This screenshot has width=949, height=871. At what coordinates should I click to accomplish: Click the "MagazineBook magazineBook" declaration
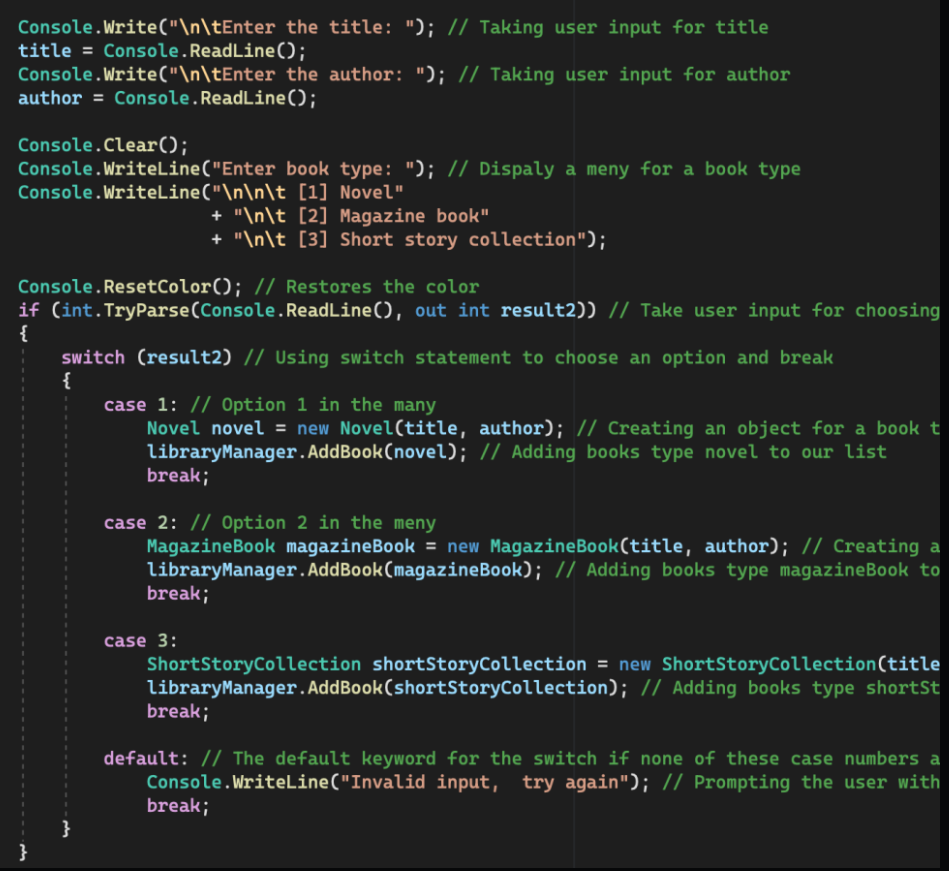[281, 547]
